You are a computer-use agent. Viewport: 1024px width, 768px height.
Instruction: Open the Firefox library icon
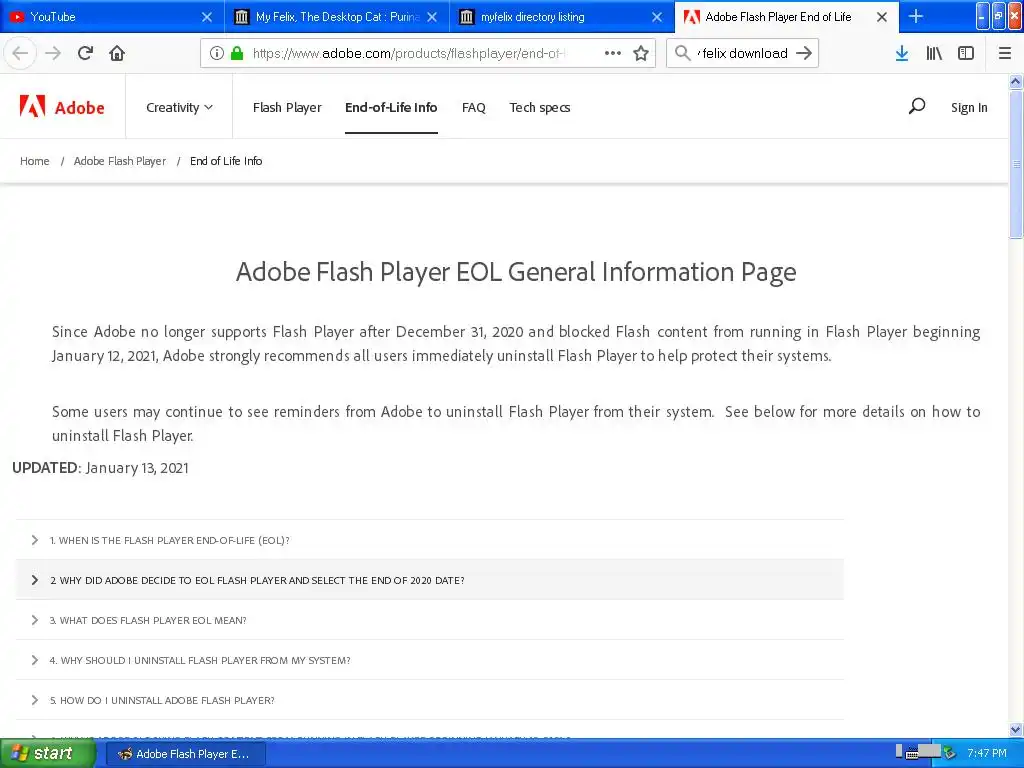coord(934,53)
